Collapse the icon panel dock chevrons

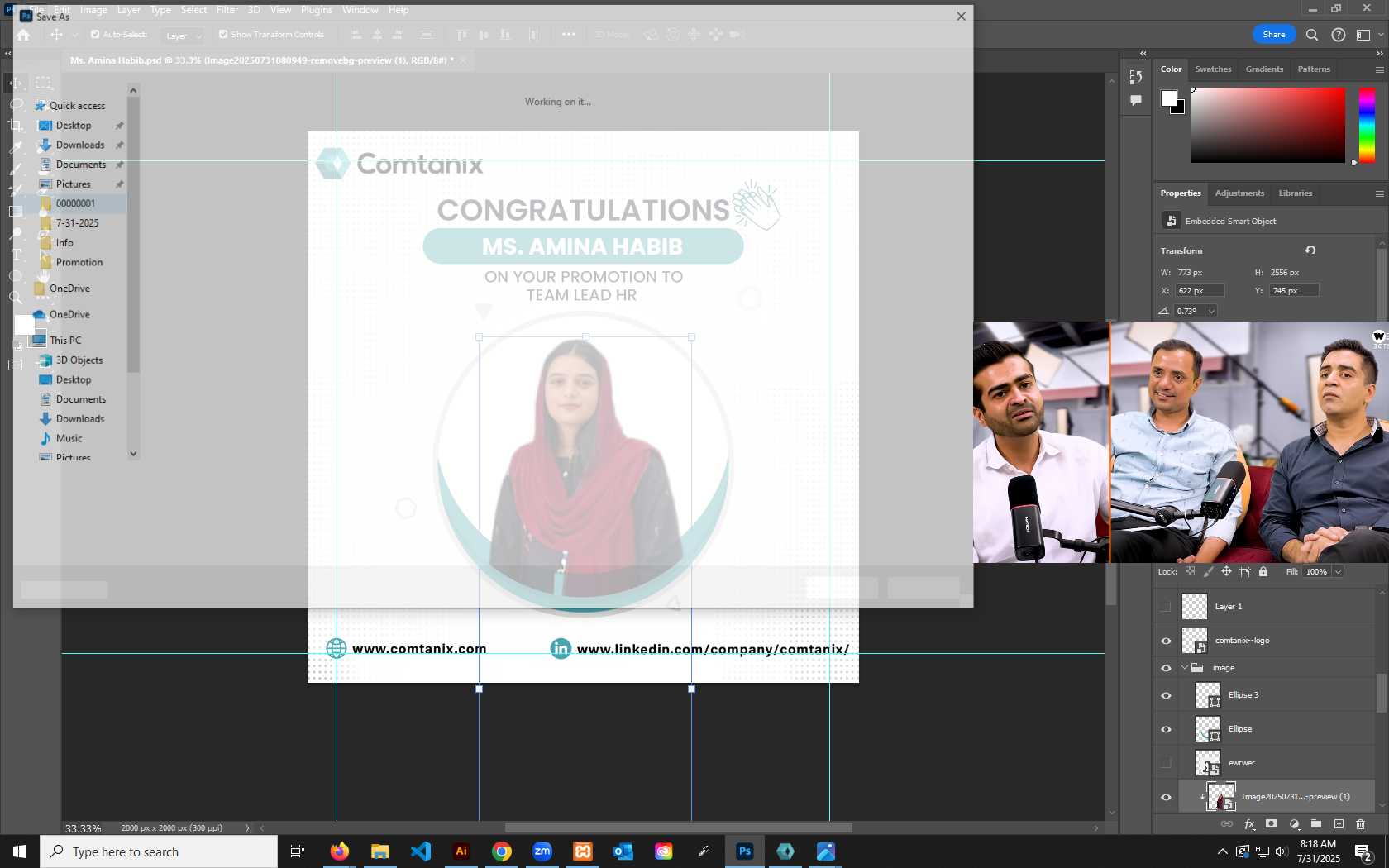click(1143, 53)
